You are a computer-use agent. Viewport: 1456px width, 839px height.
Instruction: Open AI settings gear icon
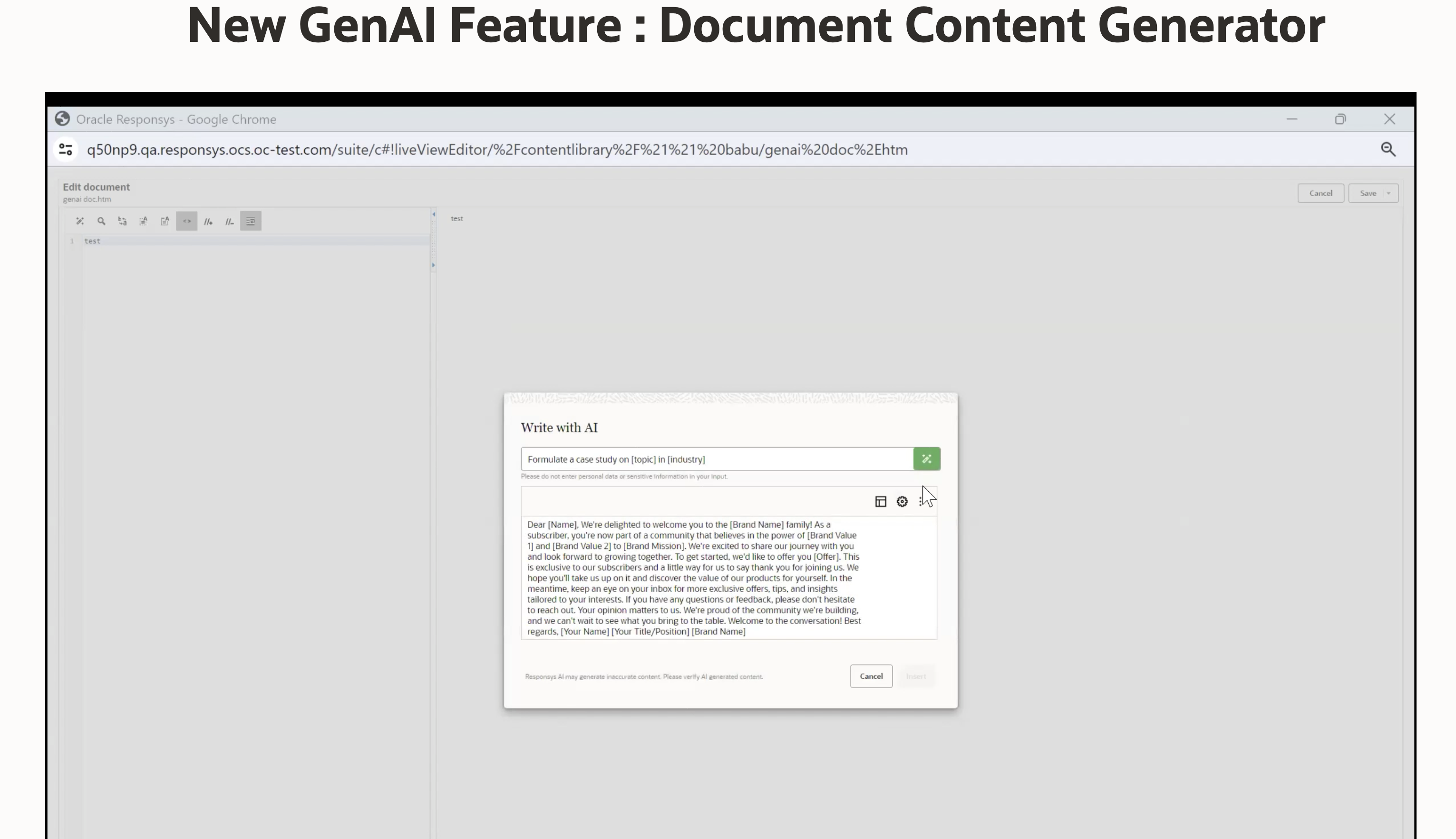pyautogui.click(x=902, y=501)
